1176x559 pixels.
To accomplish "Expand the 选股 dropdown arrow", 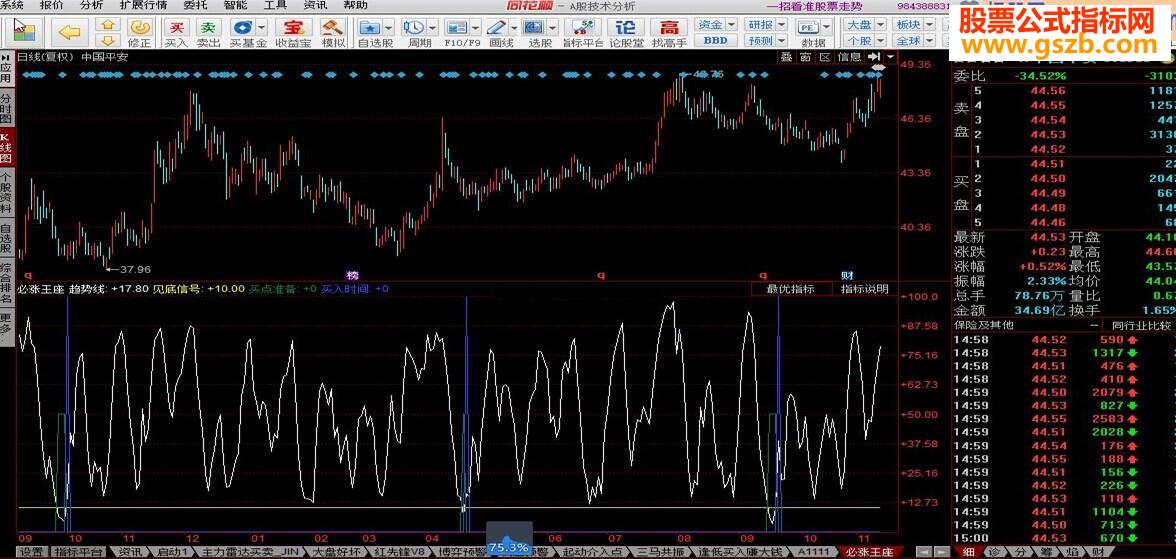I will (x=553, y=27).
